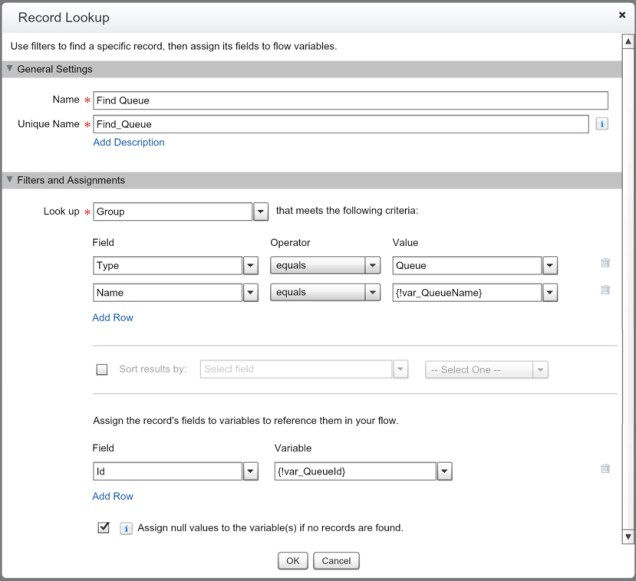Click the Add Description link

(x=128, y=142)
